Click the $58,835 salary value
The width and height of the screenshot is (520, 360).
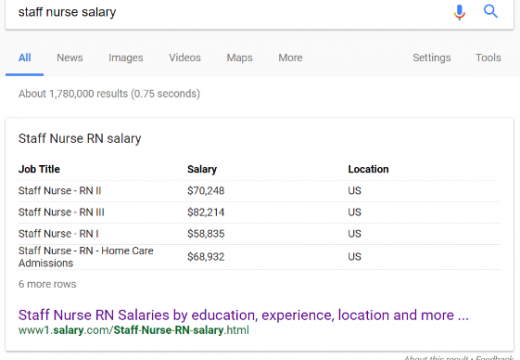pos(206,234)
